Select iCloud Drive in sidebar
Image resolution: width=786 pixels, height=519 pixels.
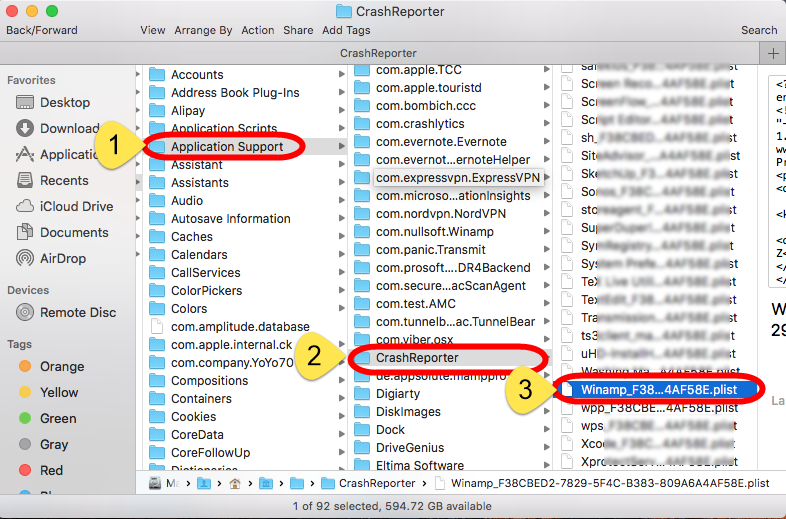tap(76, 206)
